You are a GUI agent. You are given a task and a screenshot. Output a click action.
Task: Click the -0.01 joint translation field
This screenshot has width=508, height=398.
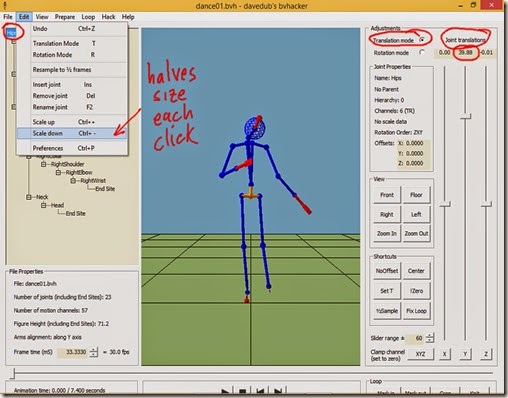point(487,53)
